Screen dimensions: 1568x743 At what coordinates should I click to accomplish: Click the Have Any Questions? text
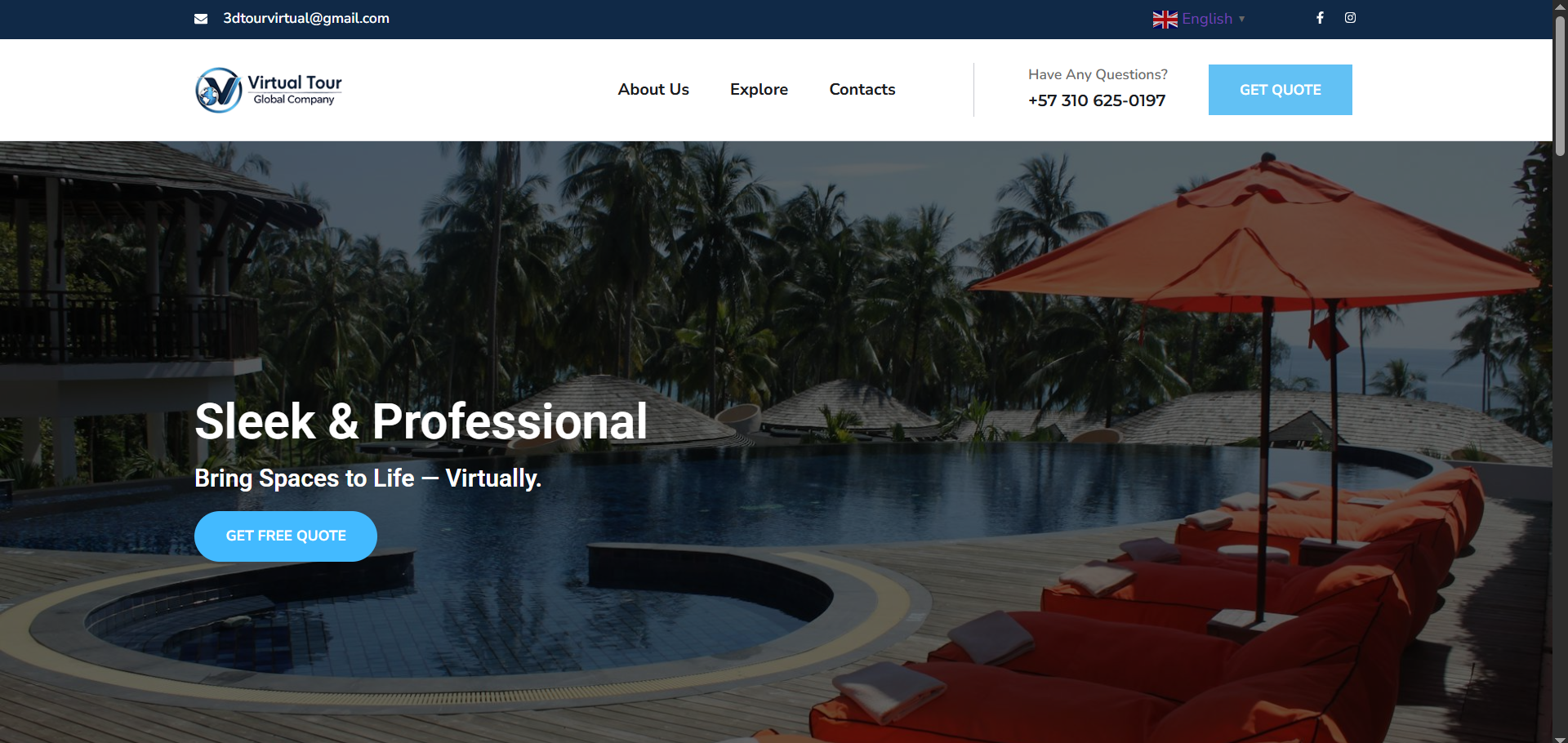1098,74
